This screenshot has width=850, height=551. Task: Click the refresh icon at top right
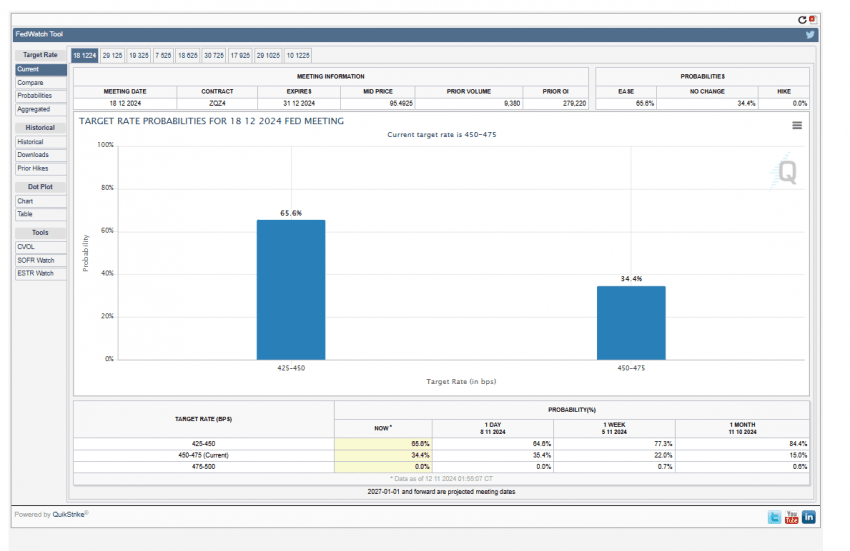(x=802, y=20)
